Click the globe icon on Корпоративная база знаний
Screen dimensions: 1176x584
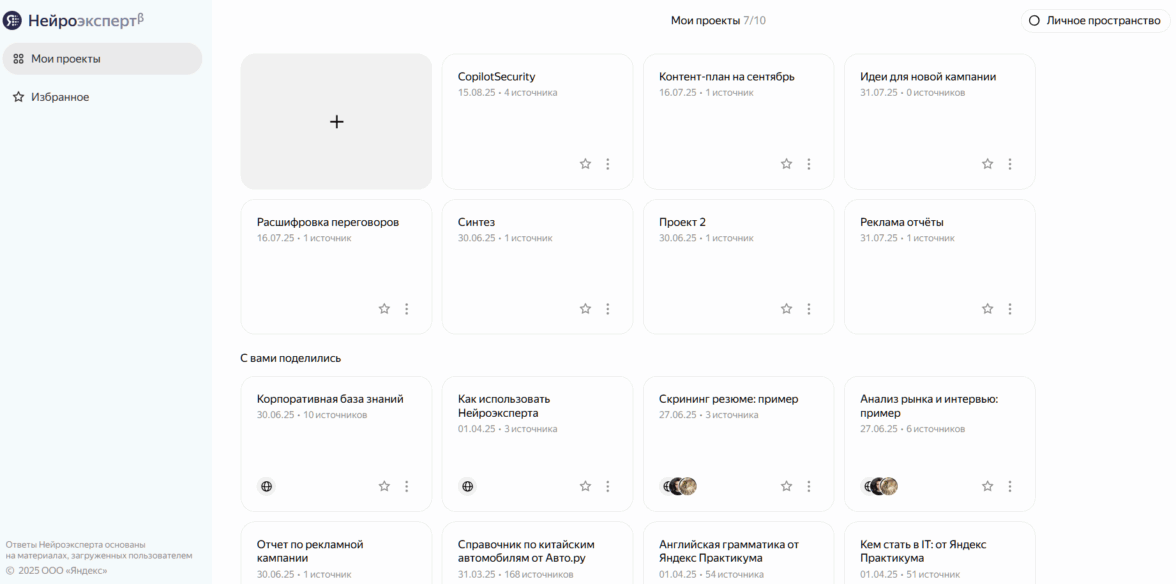266,486
